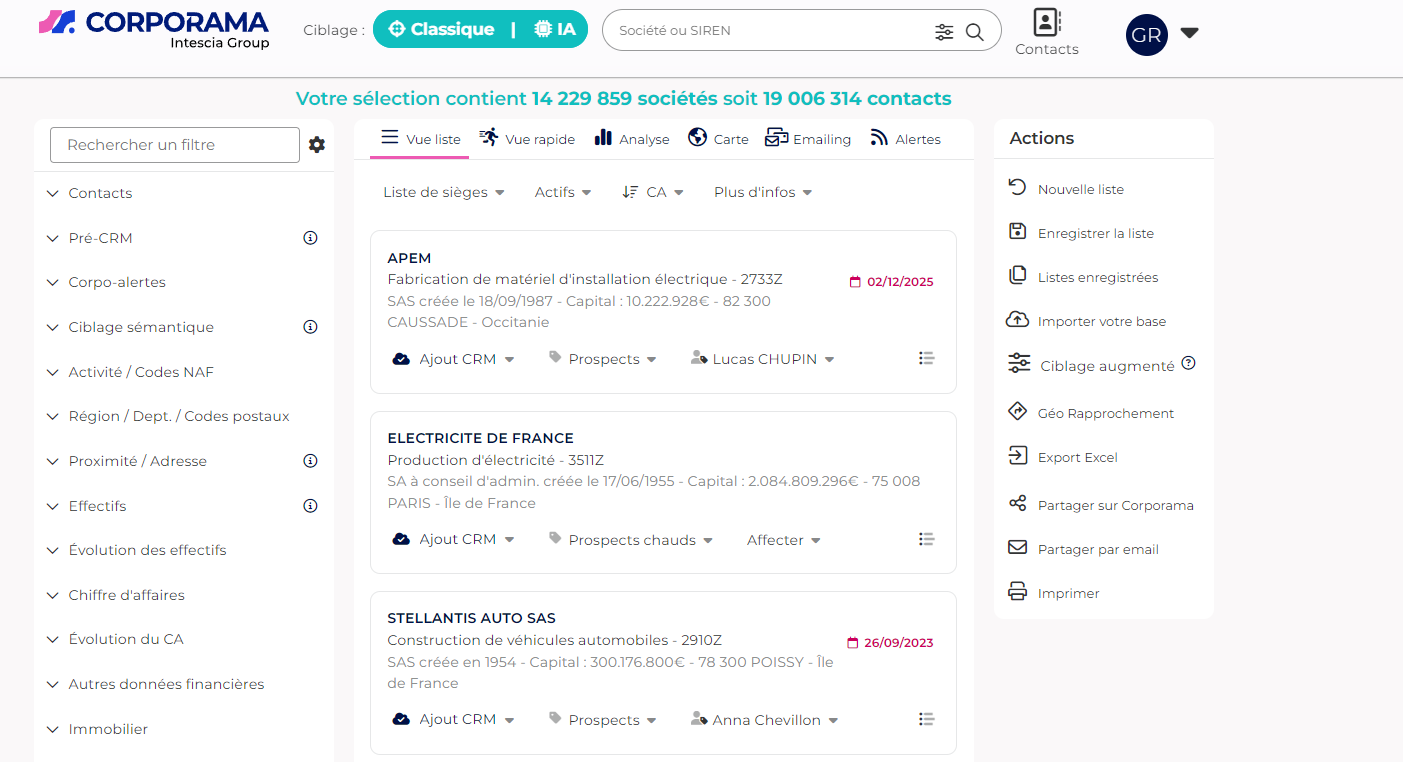Open the Analyse tab

coord(631,139)
